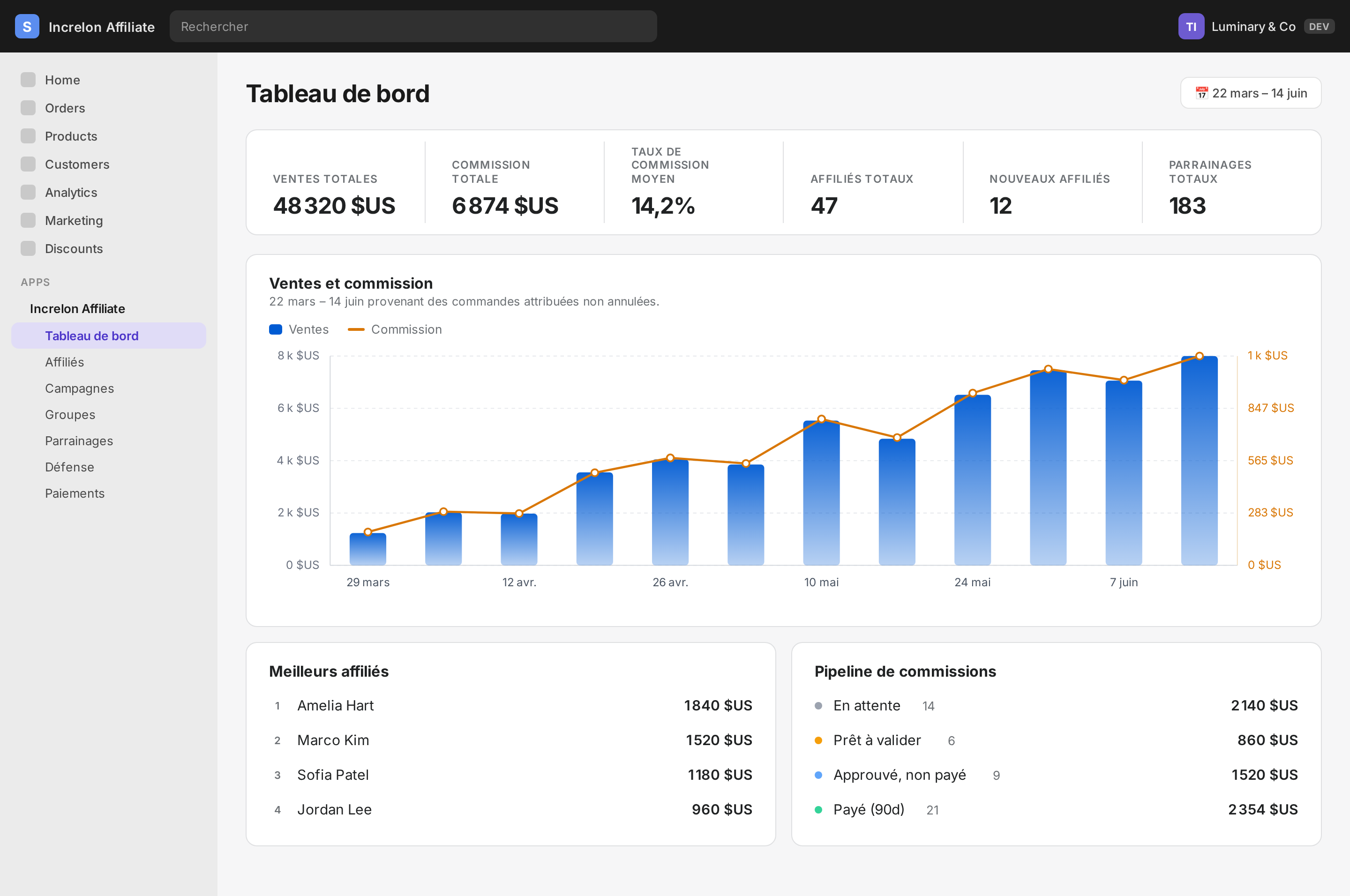Click the Analytics sidebar icon

(x=28, y=192)
